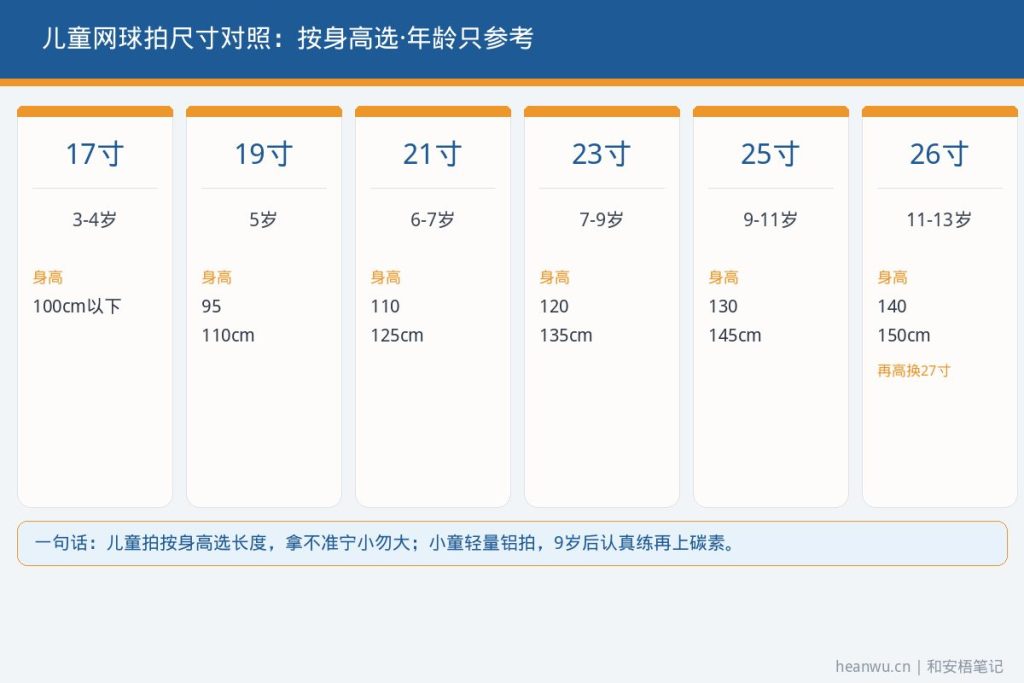This screenshot has width=1024, height=683.
Task: Select the 26寸 card heading
Action: [x=939, y=154]
